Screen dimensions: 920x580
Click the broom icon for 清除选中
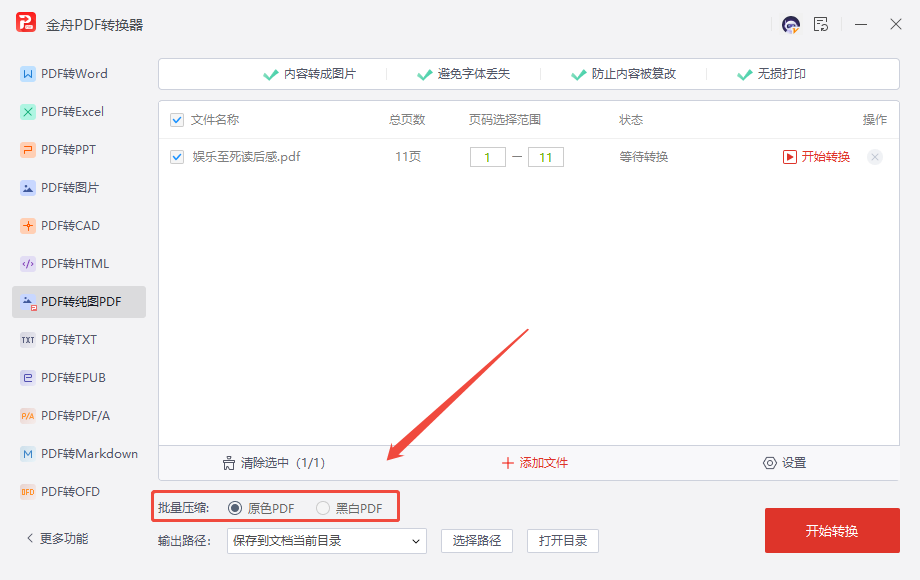tap(229, 463)
